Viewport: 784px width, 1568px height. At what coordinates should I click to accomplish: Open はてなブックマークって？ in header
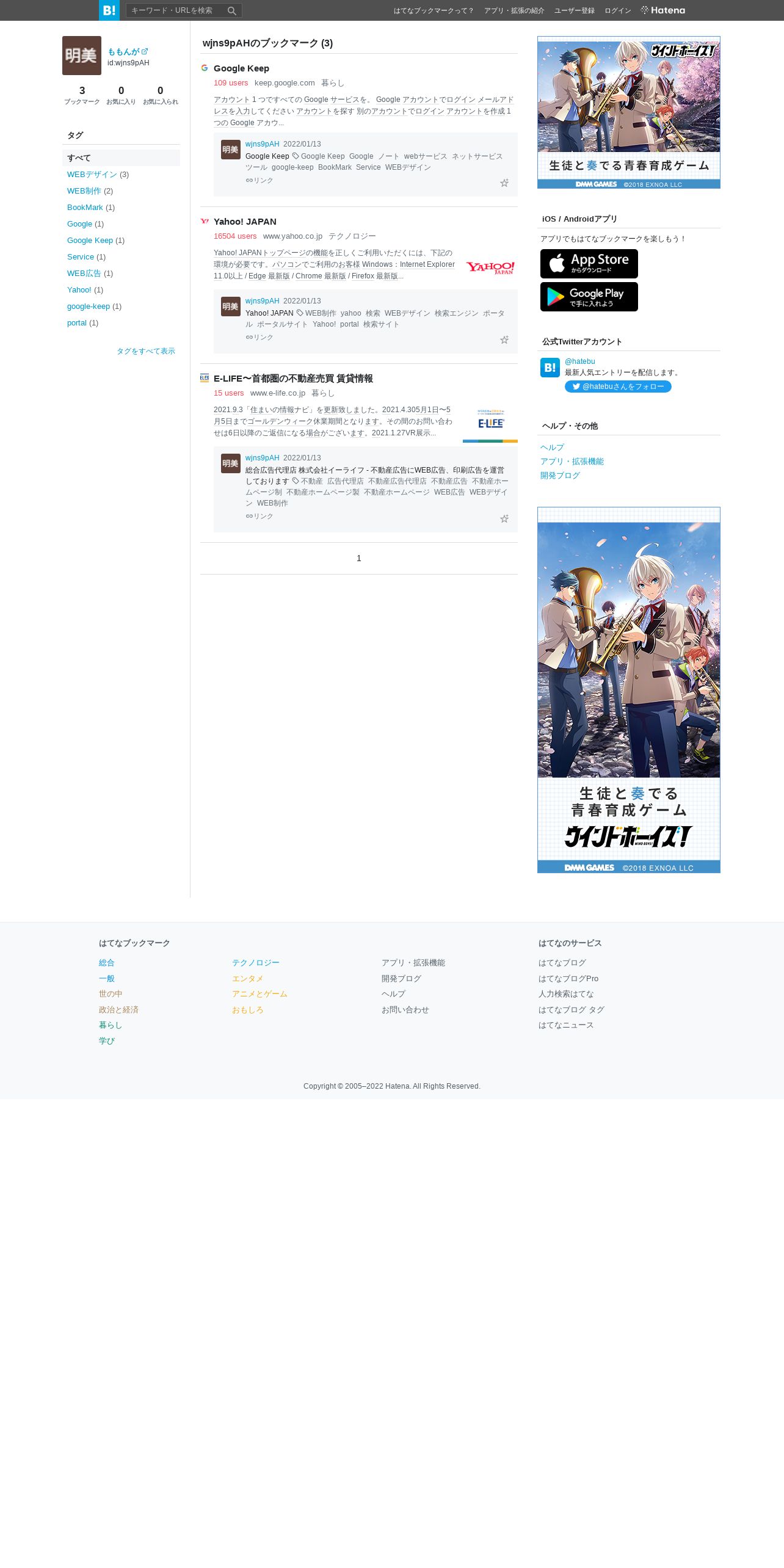[434, 10]
